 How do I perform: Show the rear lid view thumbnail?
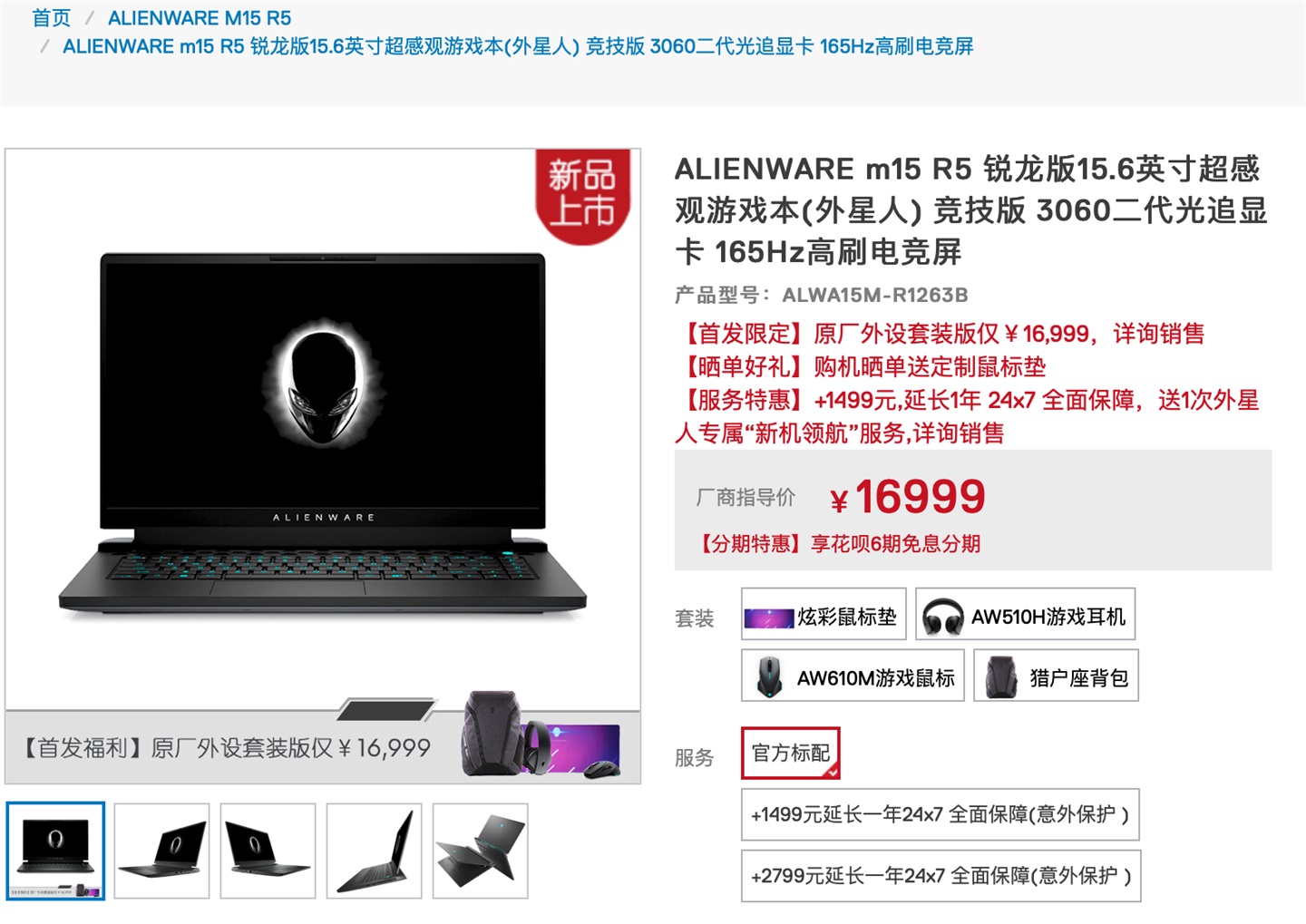(x=480, y=851)
